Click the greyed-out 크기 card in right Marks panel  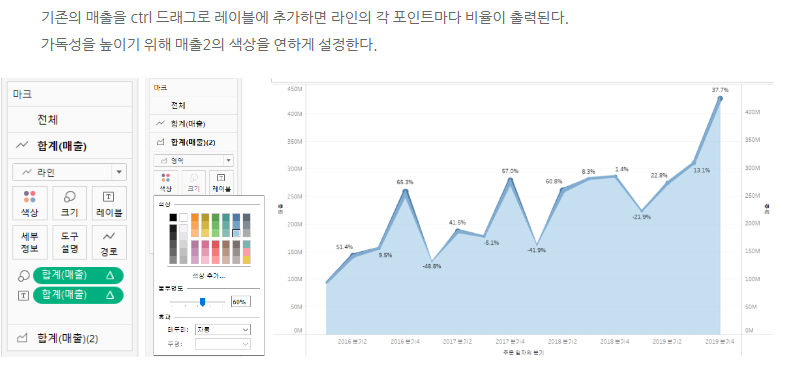(194, 183)
